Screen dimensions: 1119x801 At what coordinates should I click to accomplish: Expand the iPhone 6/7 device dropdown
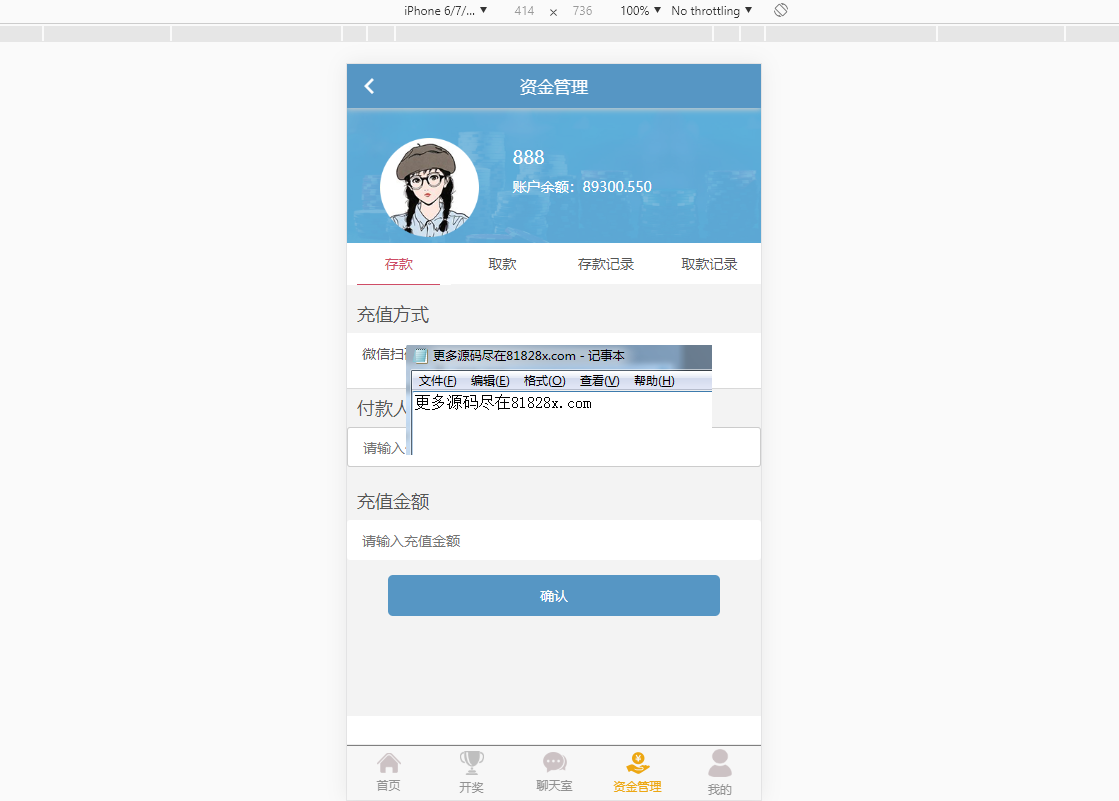coord(445,10)
